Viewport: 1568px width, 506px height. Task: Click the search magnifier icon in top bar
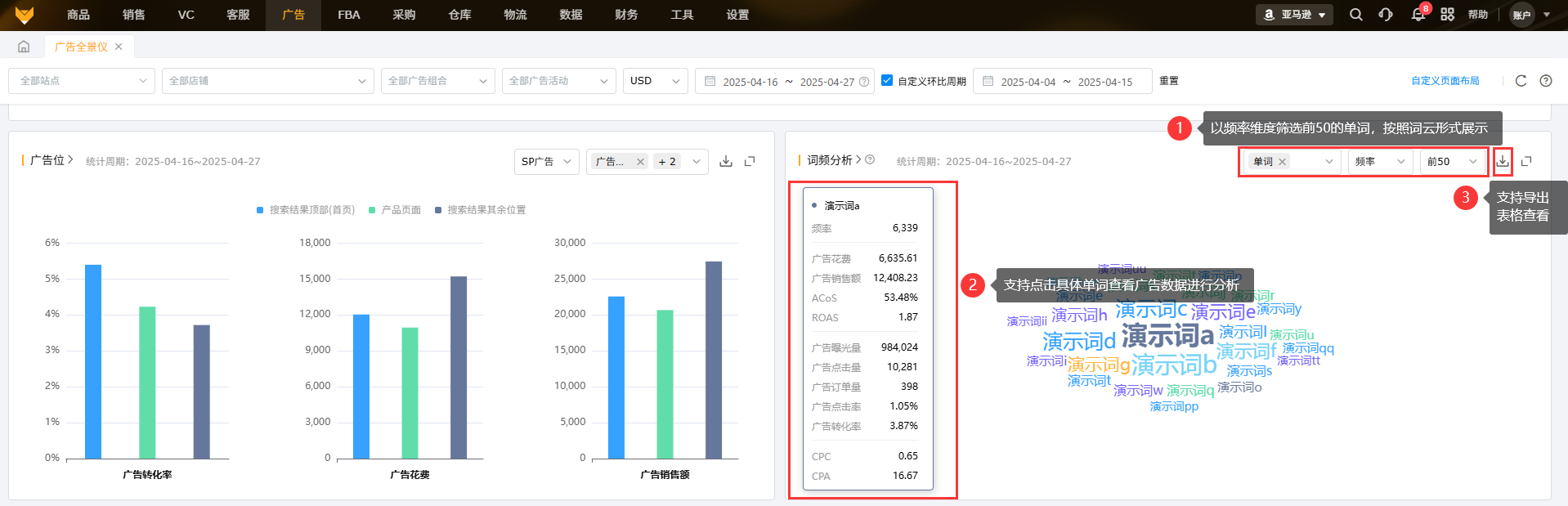coord(1355,15)
